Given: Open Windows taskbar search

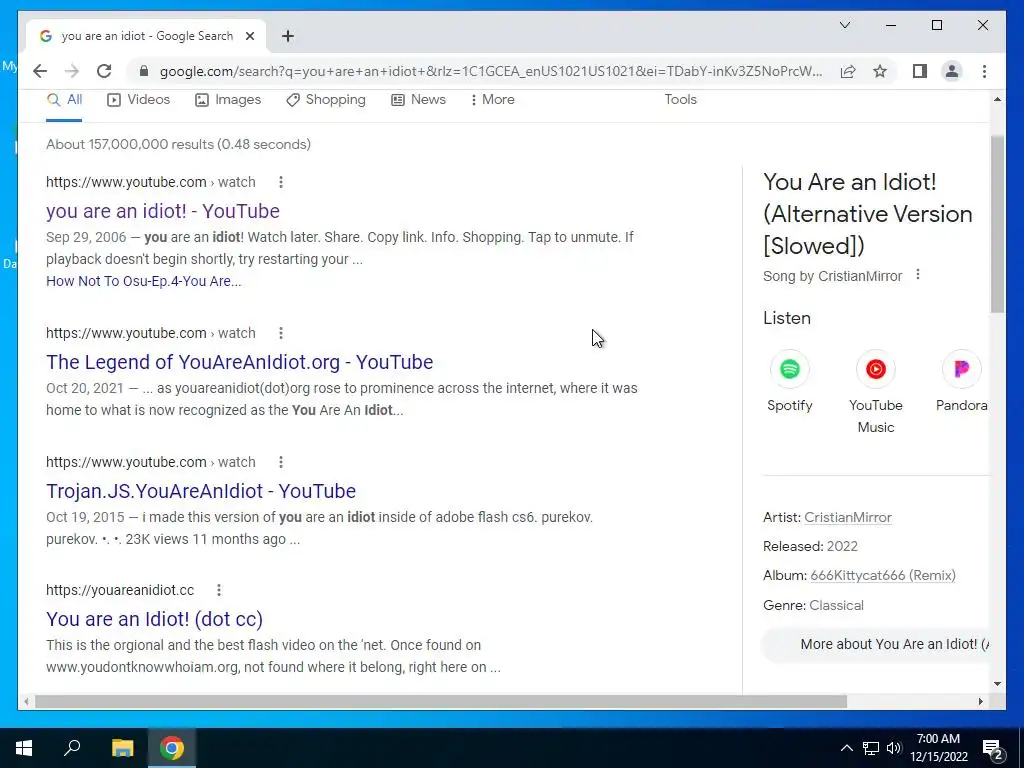Looking at the screenshot, I should 72,748.
